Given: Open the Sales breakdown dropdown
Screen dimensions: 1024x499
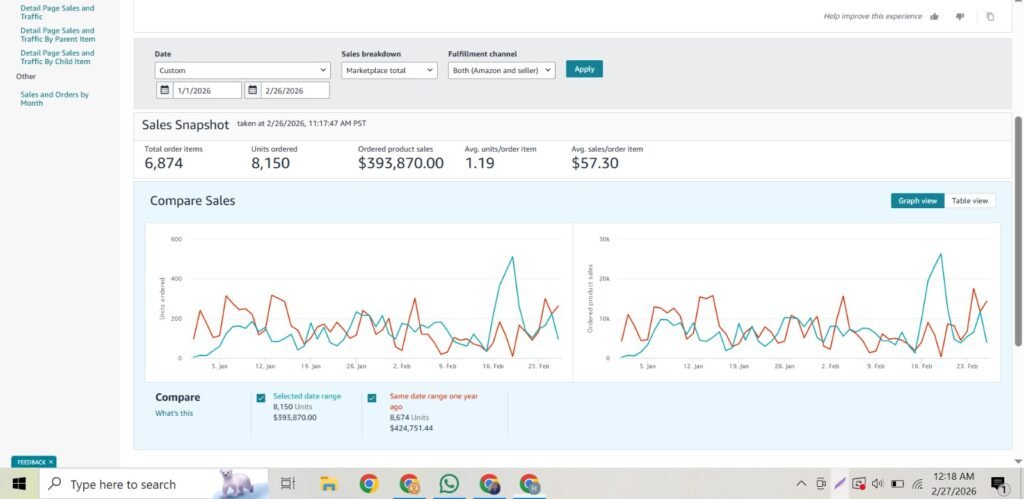Looking at the screenshot, I should [x=389, y=71].
